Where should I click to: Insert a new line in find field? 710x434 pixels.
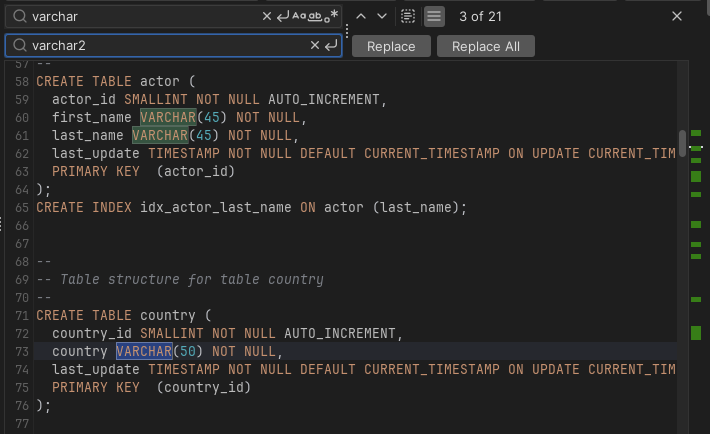tap(283, 16)
